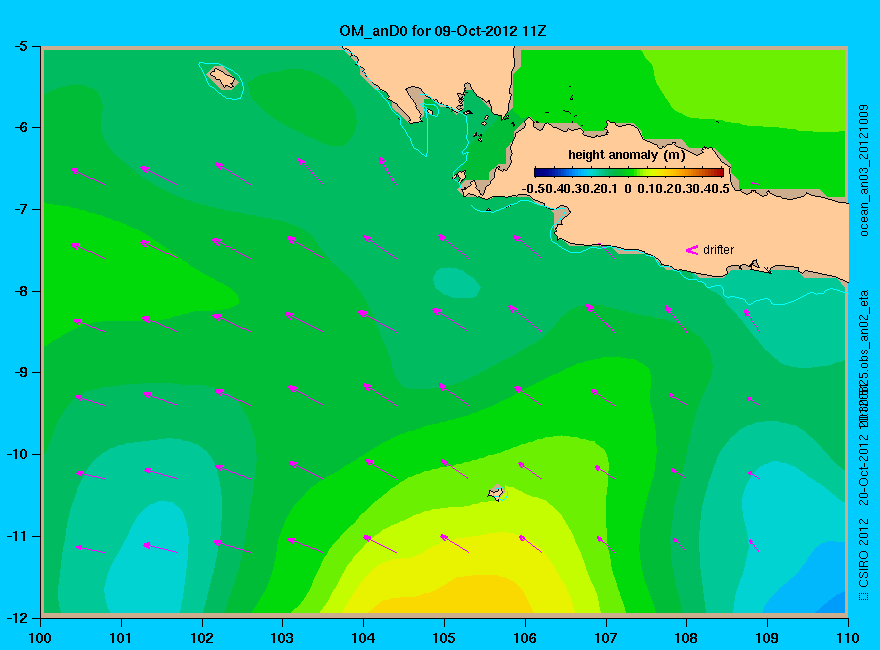The width and height of the screenshot is (880, 650).
Task: Click the plot title OM_anD0 for 09-Oct-2012 11Z
Action: pos(442,31)
